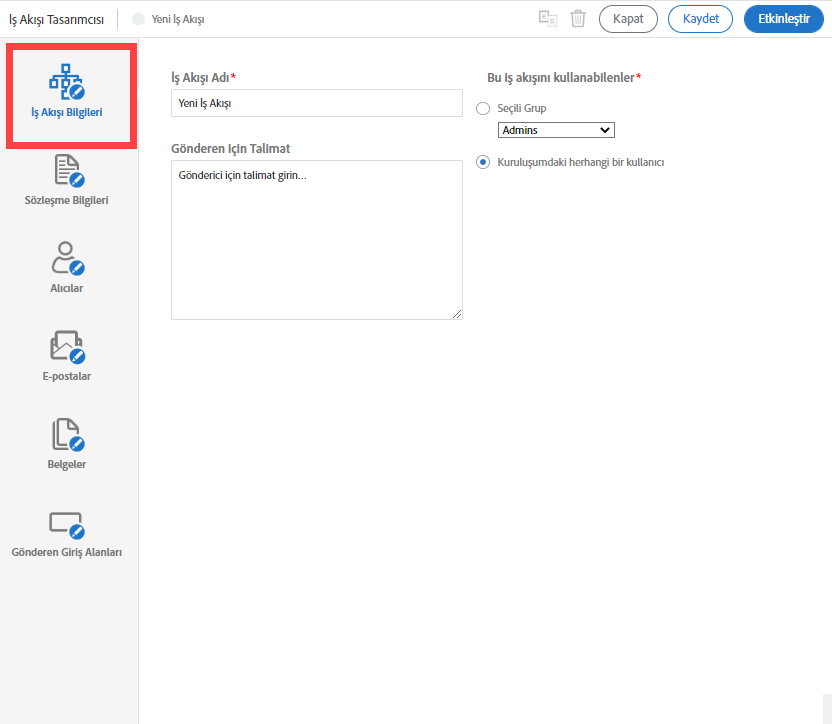Open the İş Akışı Bilgileri section icon

67,82
